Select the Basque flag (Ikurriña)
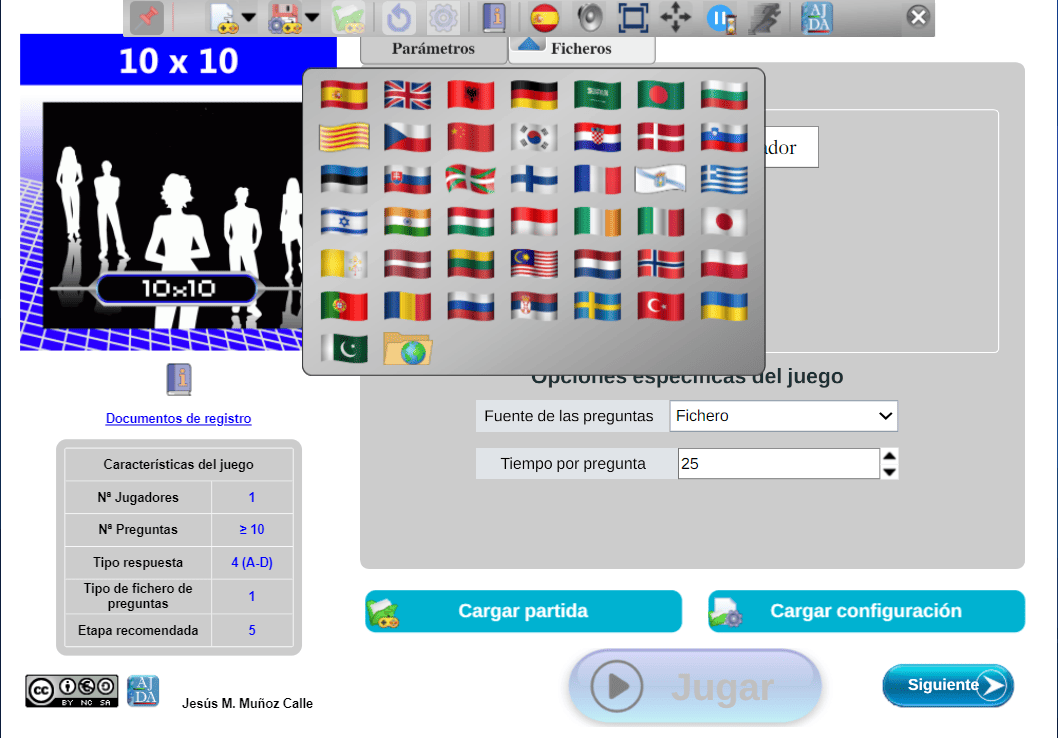1058x738 pixels. 470,179
